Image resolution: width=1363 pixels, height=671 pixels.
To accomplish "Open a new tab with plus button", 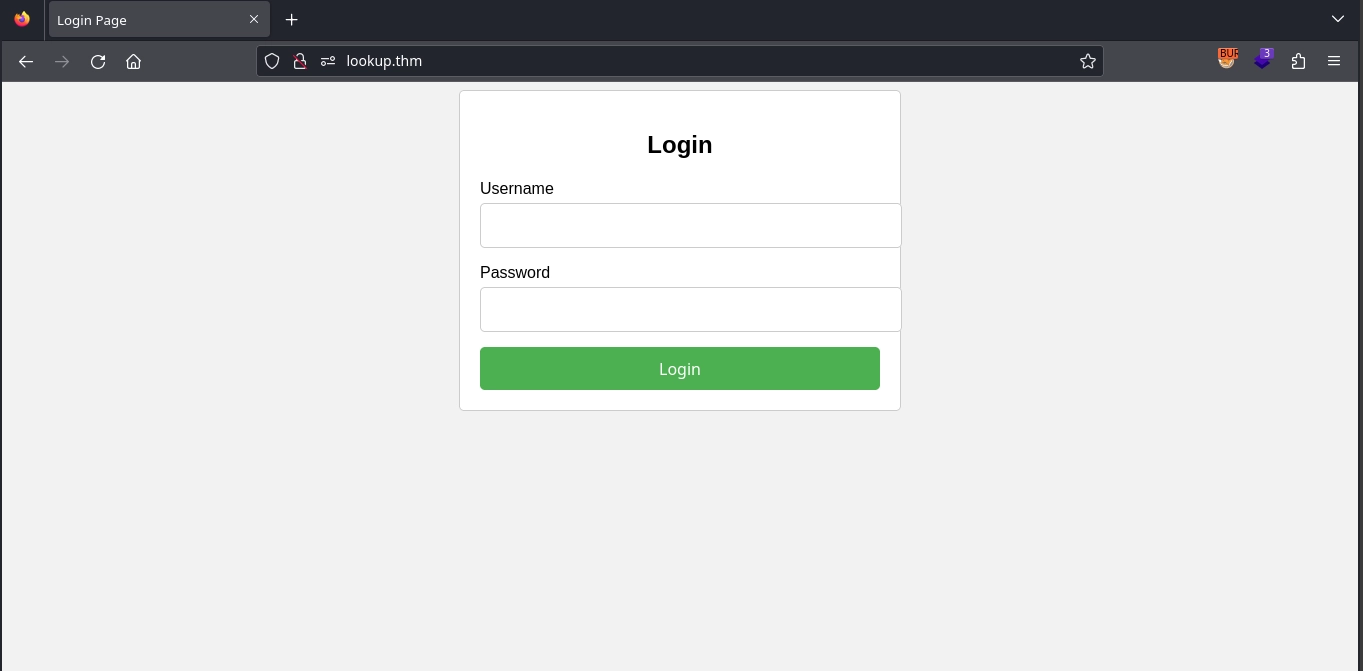I will point(291,20).
